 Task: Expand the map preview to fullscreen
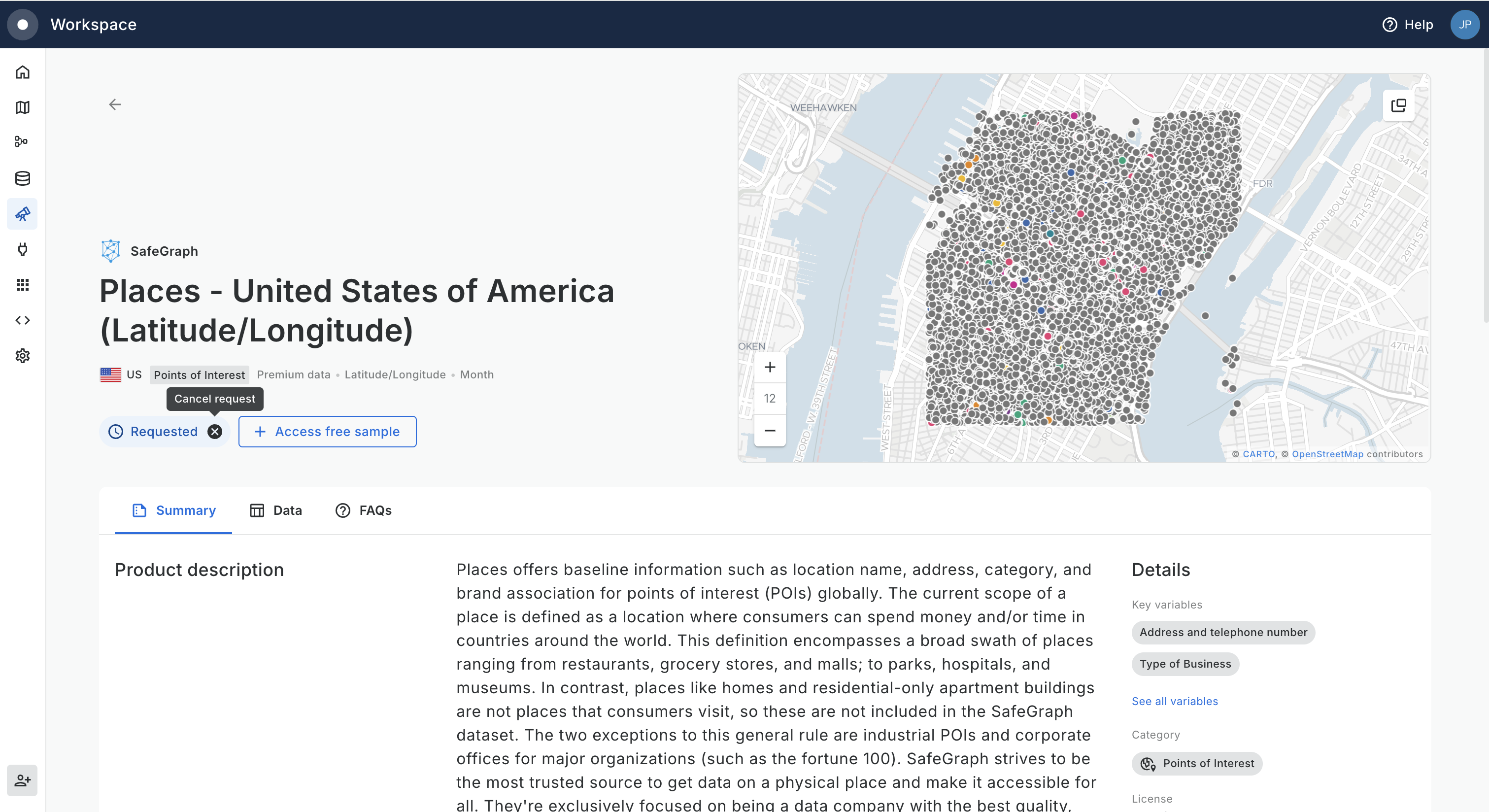pyautogui.click(x=1398, y=105)
